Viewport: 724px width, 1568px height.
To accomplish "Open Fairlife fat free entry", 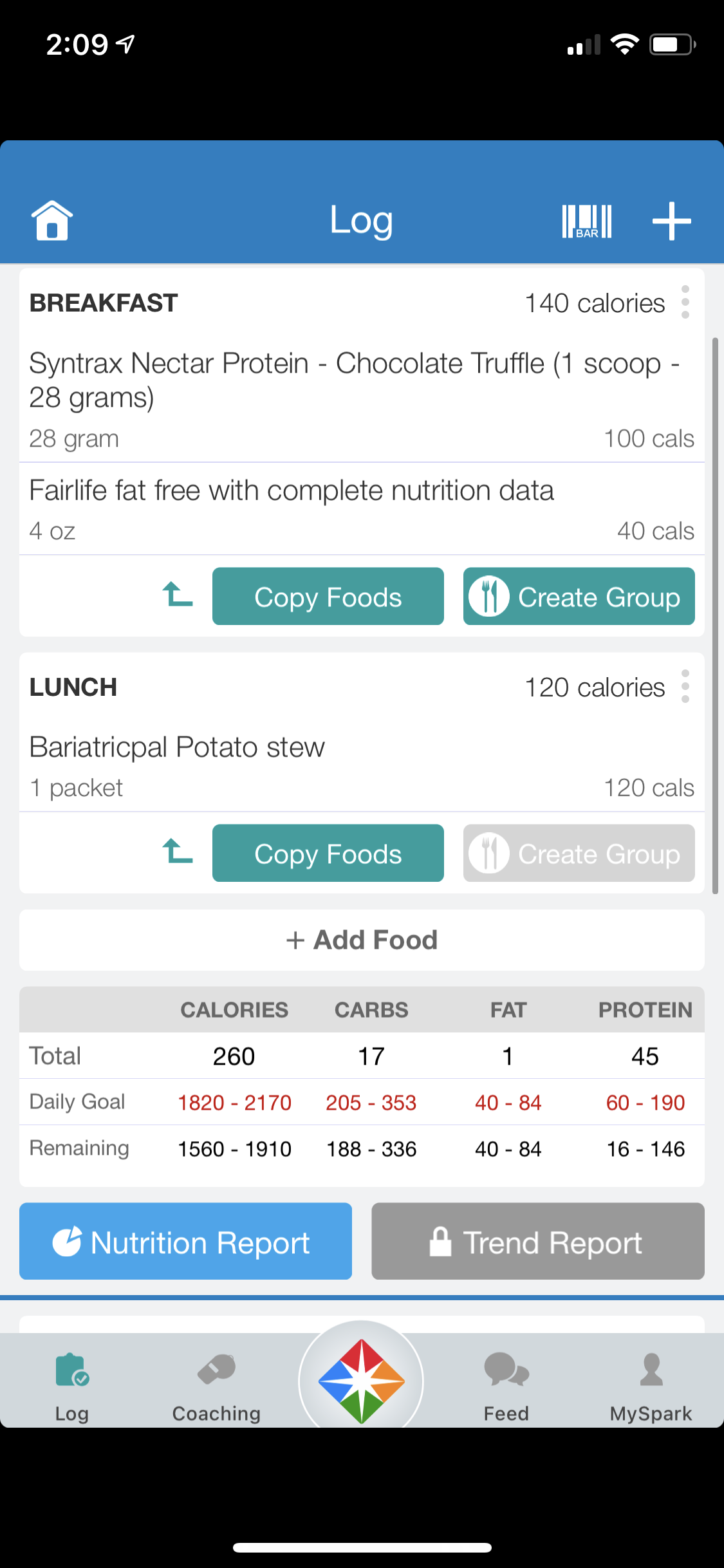I will point(362,509).
